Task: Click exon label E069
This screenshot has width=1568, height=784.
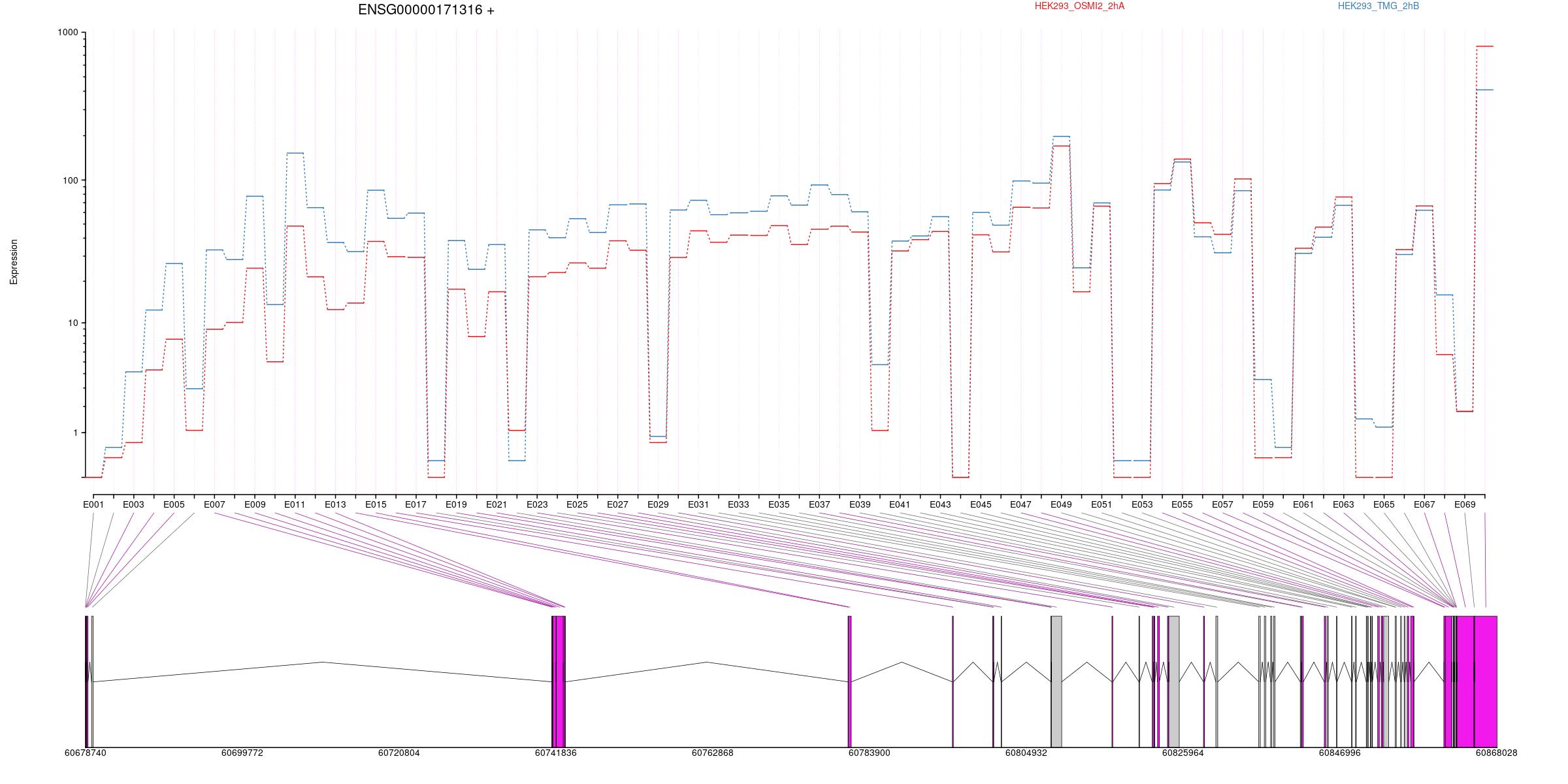Action: 1465,504
